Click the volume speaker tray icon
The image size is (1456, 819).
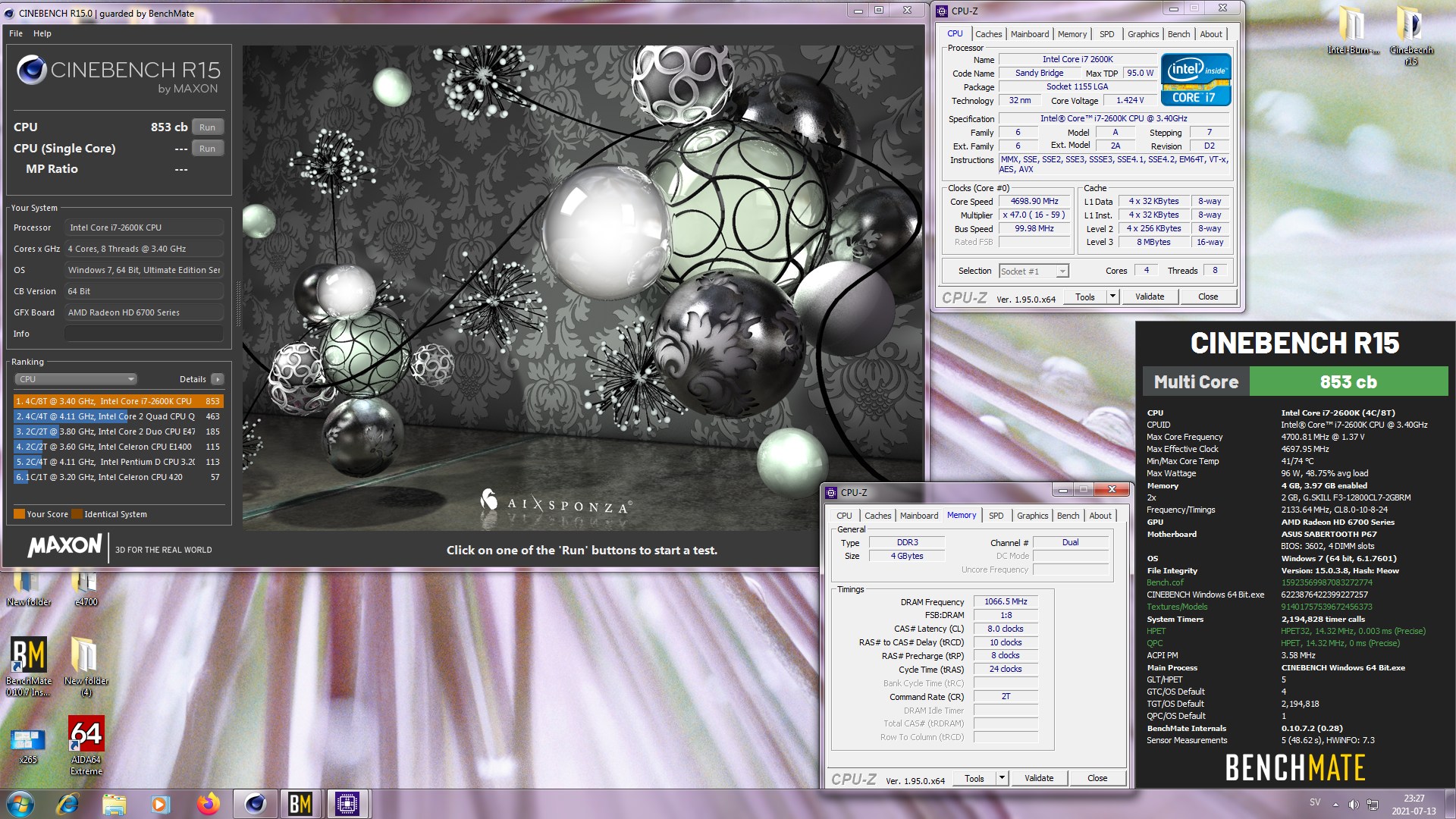1354,804
